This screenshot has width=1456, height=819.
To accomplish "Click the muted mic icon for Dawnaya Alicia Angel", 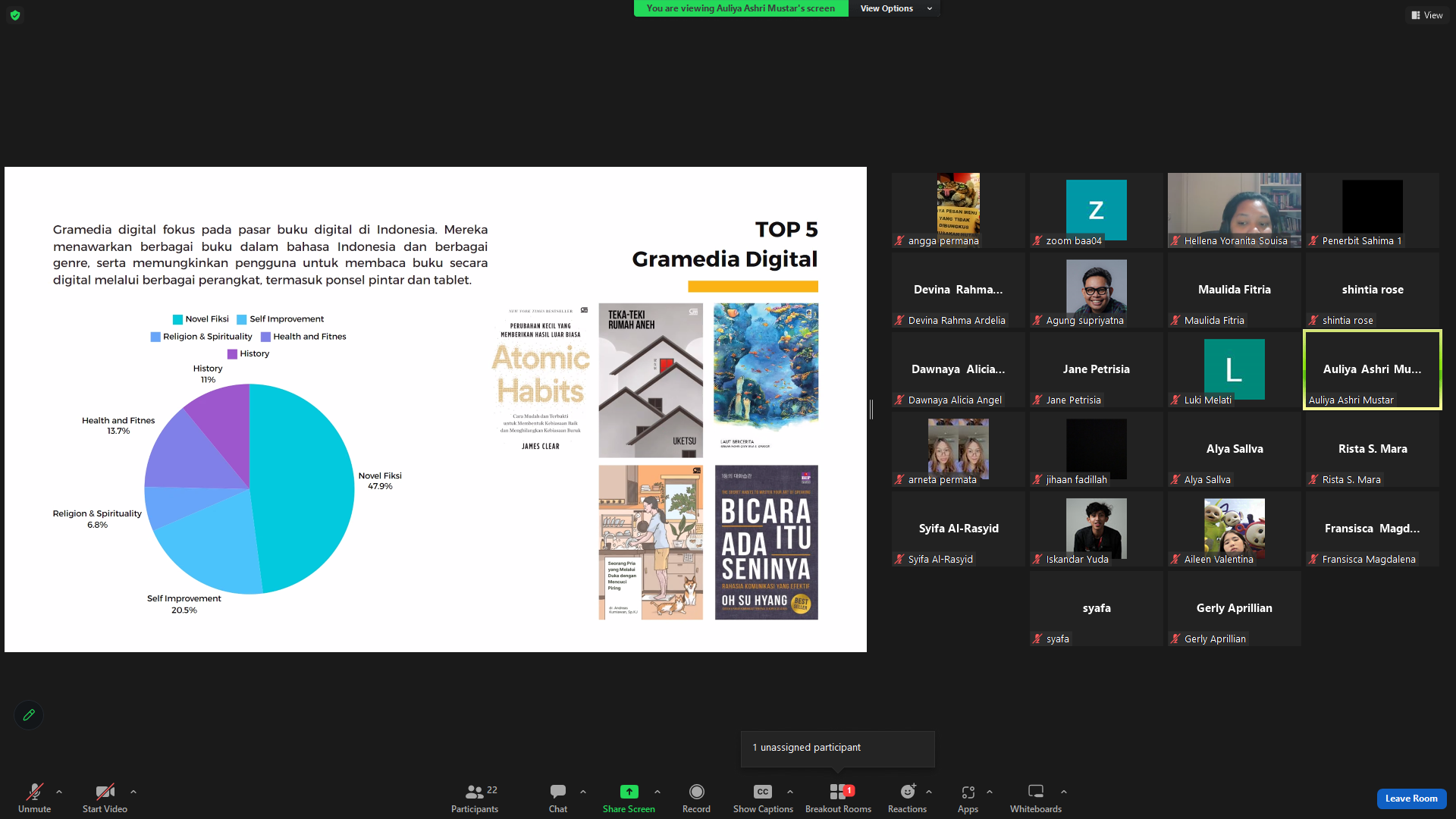I will pos(899,400).
